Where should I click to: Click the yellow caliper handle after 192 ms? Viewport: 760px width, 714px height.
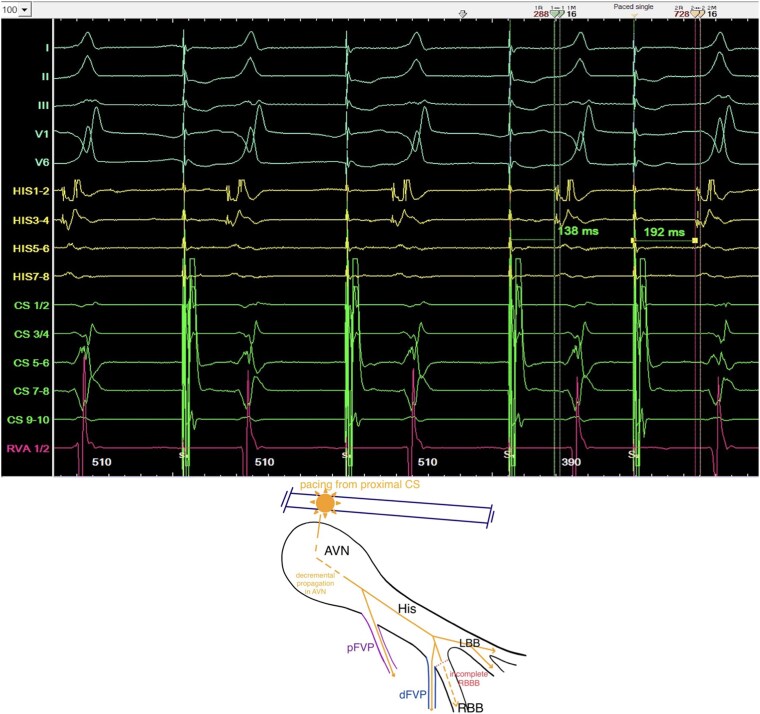pyautogui.click(x=695, y=240)
